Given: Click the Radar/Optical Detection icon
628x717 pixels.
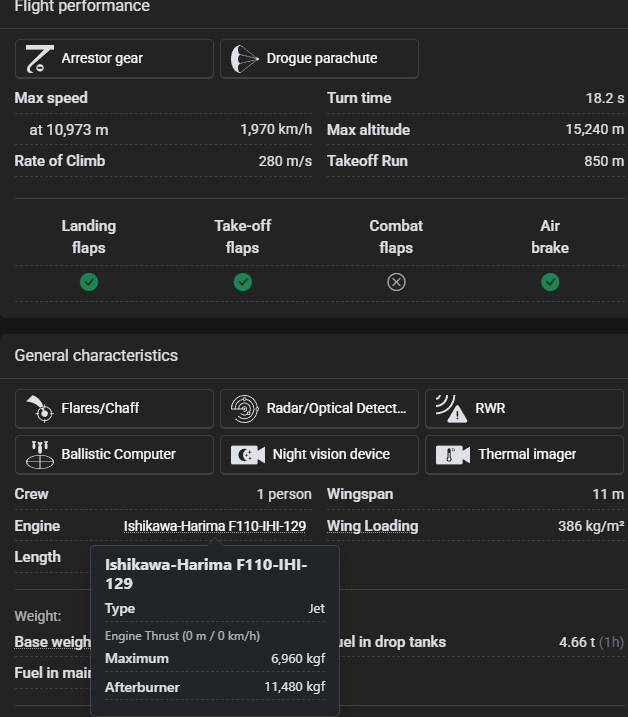Looking at the screenshot, I should click(244, 409).
